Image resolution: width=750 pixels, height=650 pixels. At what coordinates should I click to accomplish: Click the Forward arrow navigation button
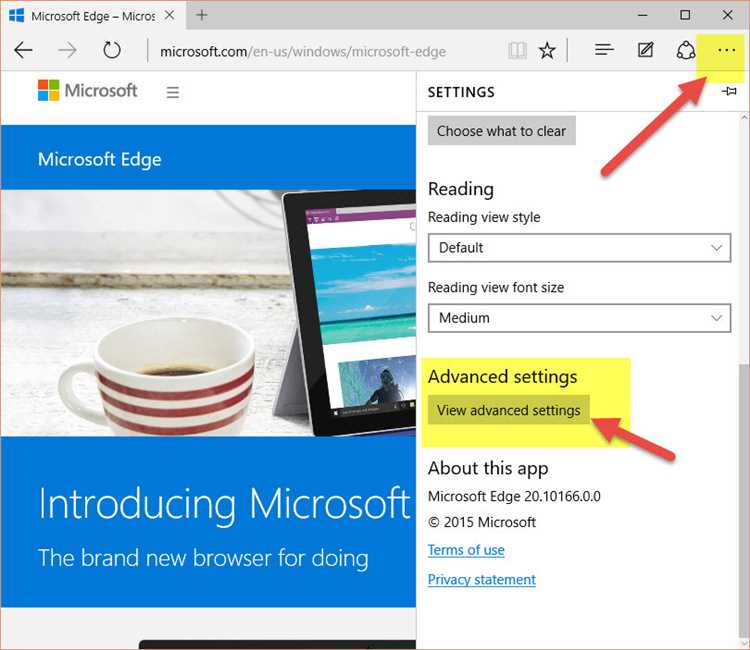click(x=68, y=50)
